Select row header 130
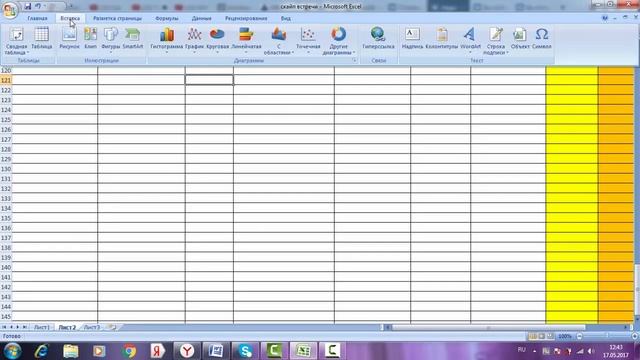Screen dimensions: 640x360 coord(6,169)
